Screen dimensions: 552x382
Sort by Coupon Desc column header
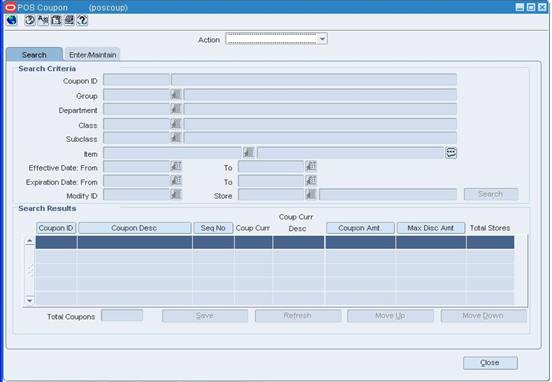(134, 228)
